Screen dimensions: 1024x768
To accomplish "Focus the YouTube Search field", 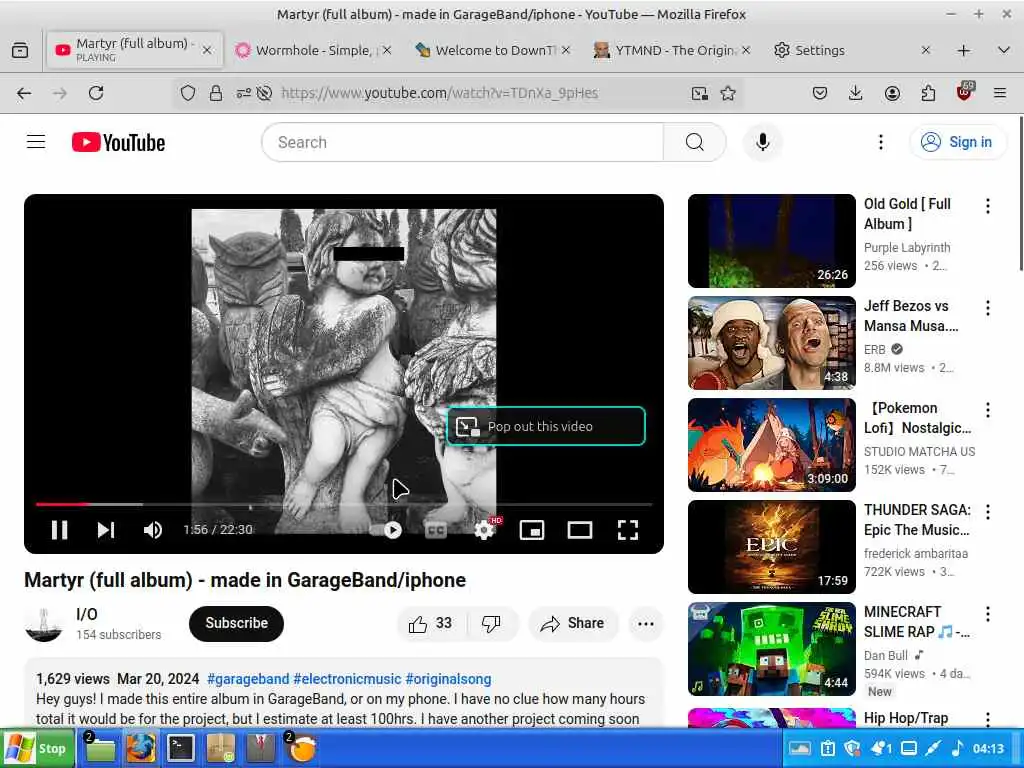I will pyautogui.click(x=462, y=142).
